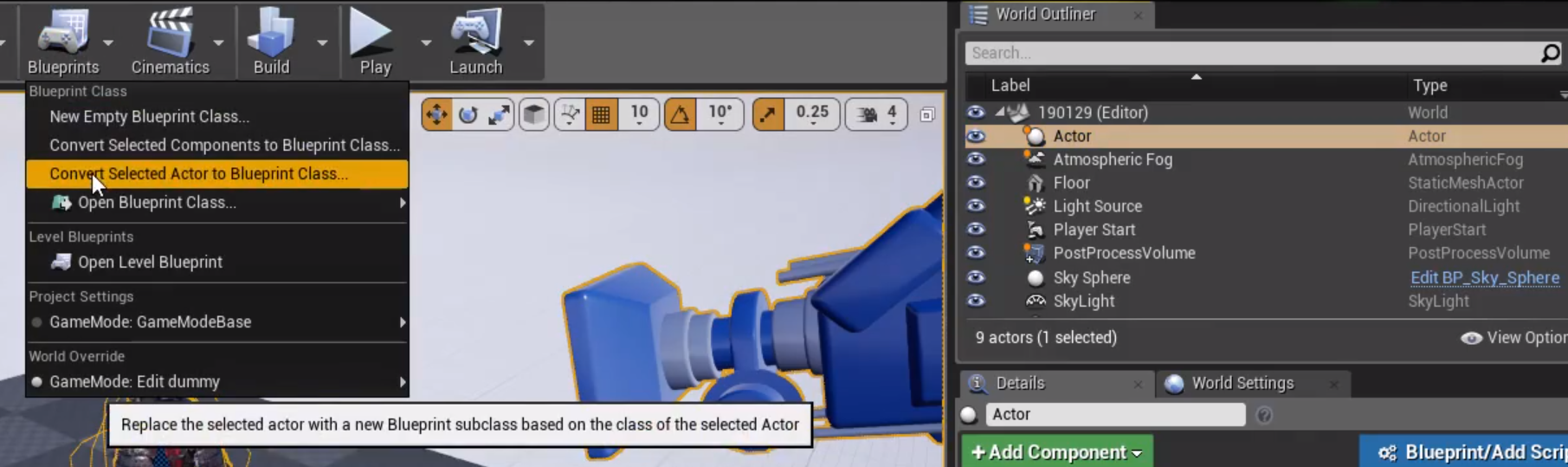Screen dimensions: 1568x467
Task: Change the scale snap value 0.25
Action: 812,114
